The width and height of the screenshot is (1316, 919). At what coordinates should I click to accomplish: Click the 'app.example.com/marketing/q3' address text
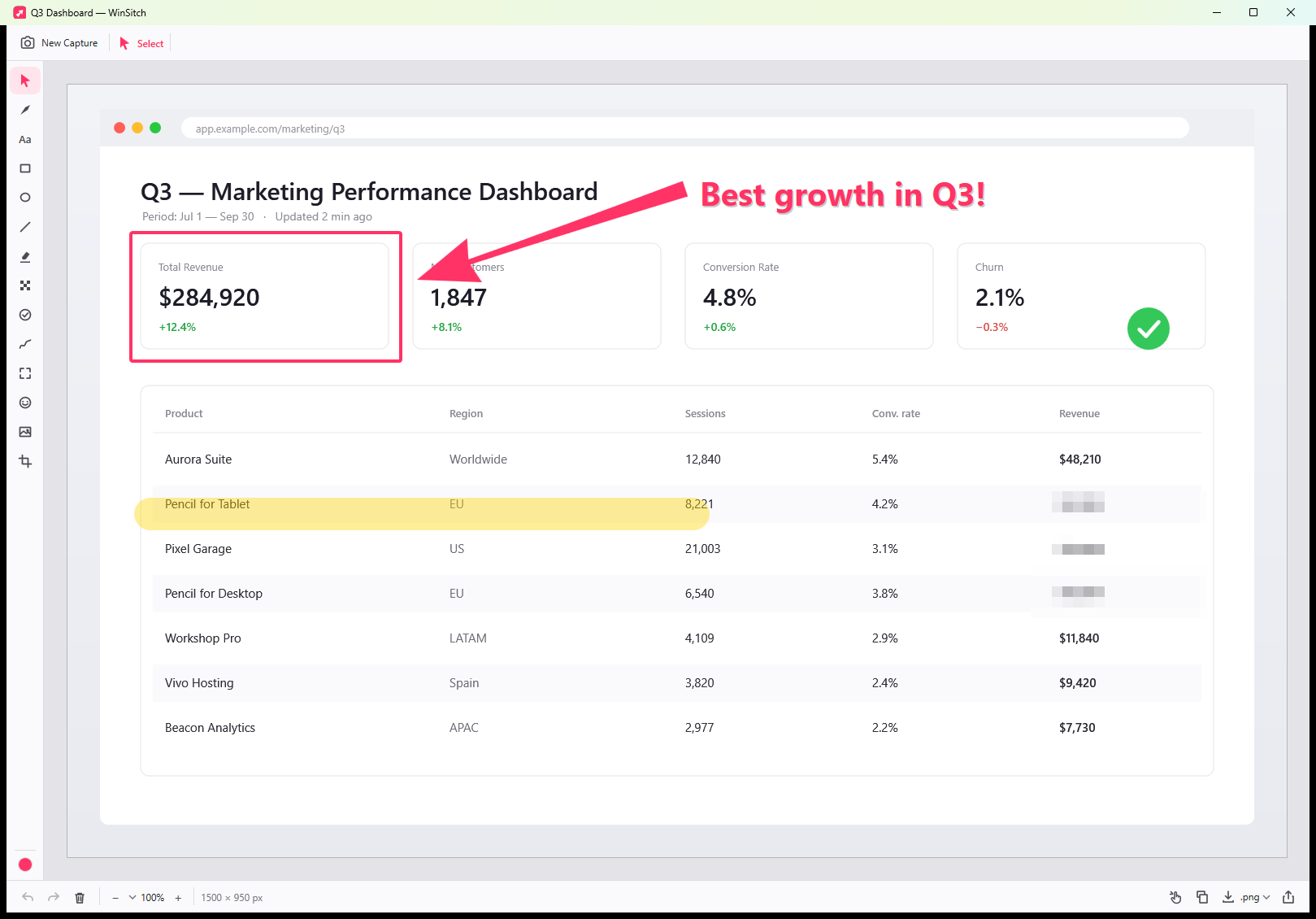[270, 128]
